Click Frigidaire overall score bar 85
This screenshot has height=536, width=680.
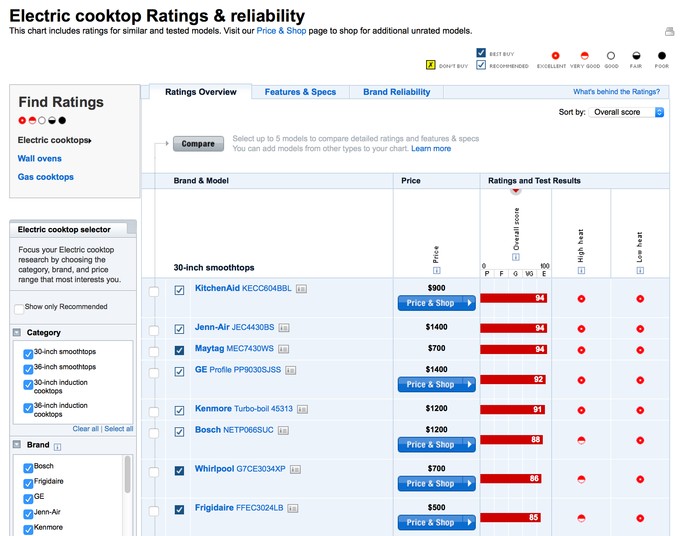tap(510, 518)
